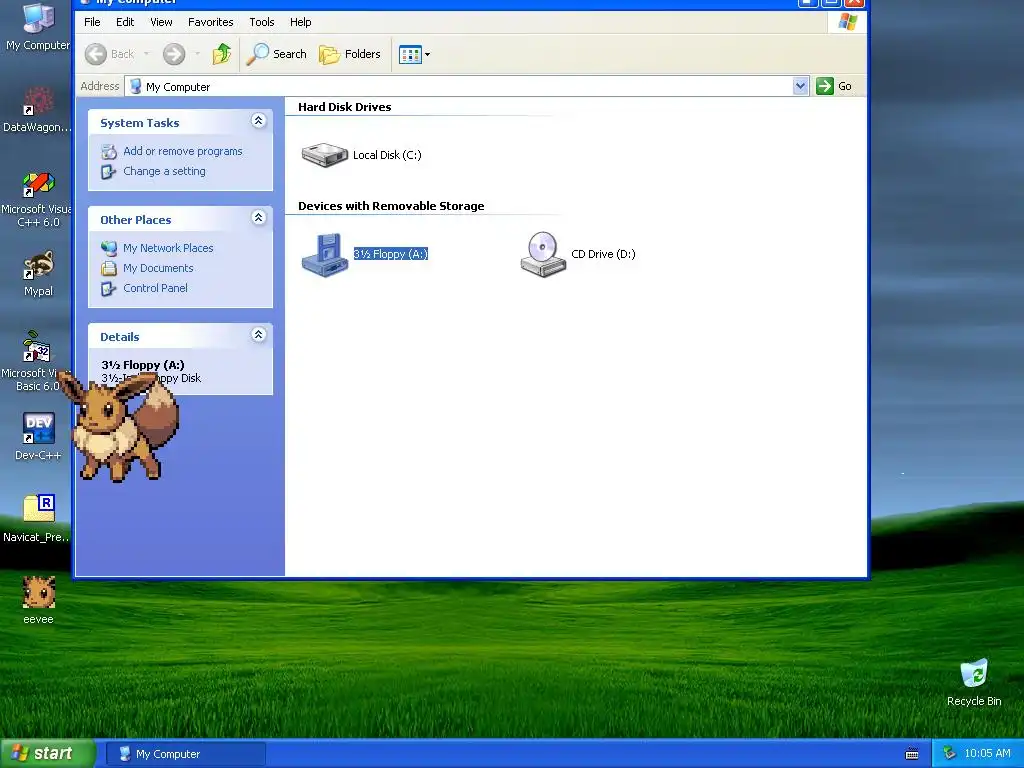The width and height of the screenshot is (1024, 768).
Task: Open the Edit menu
Action: click(x=125, y=22)
